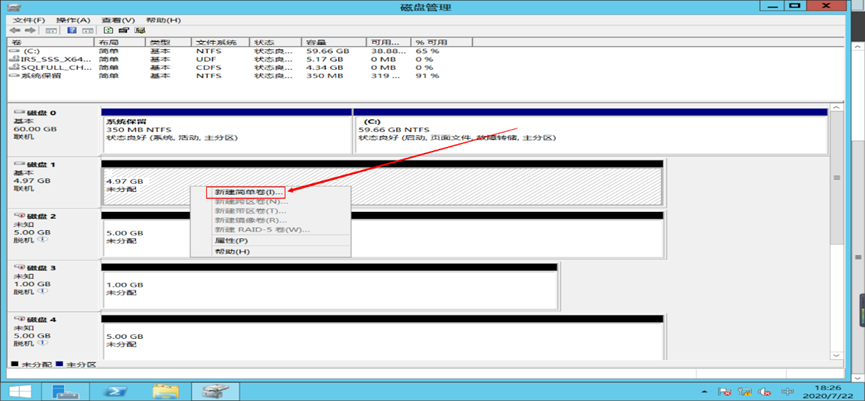Click the Forward arrow toolbar icon
The width and height of the screenshot is (865, 401).
click(30, 30)
